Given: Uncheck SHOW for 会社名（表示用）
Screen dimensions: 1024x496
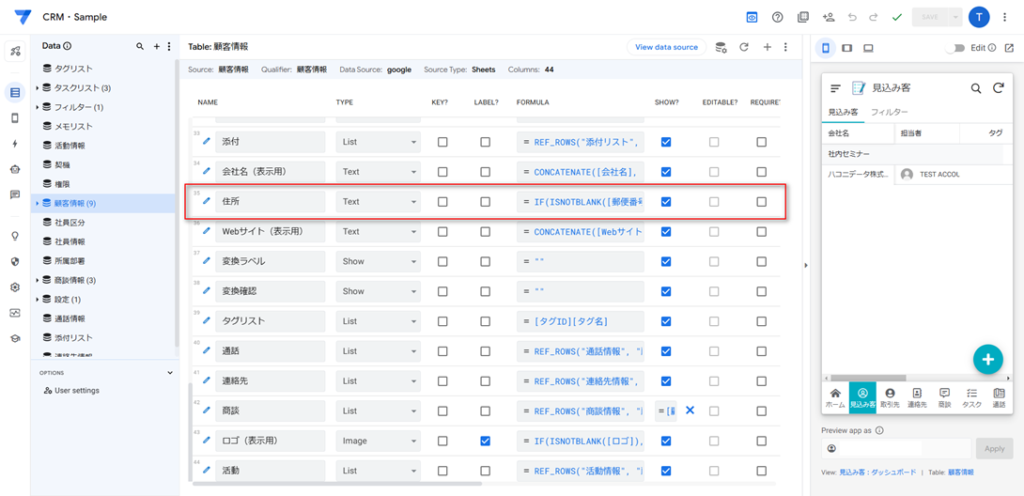Looking at the screenshot, I should tap(666, 172).
